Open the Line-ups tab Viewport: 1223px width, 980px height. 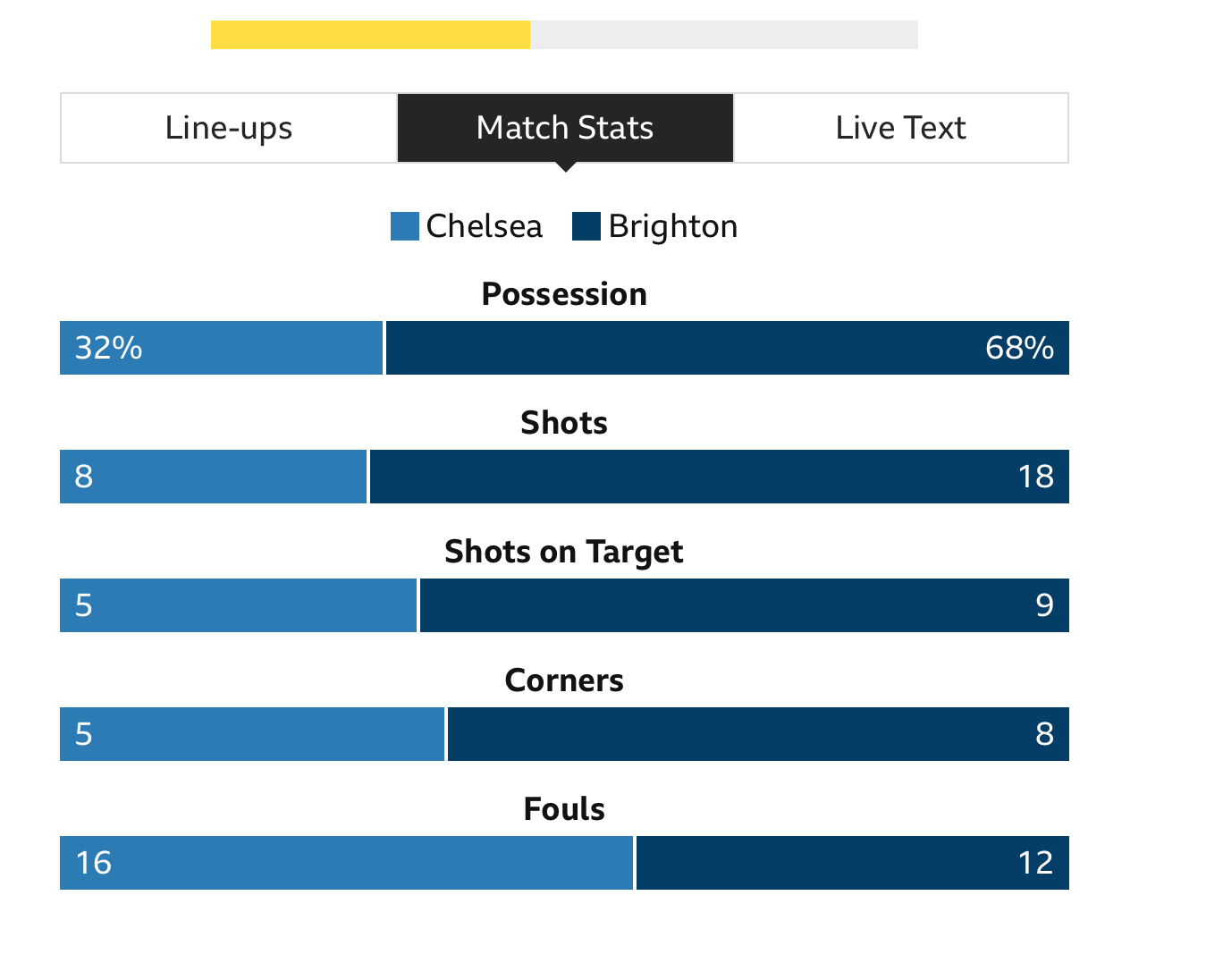[229, 128]
